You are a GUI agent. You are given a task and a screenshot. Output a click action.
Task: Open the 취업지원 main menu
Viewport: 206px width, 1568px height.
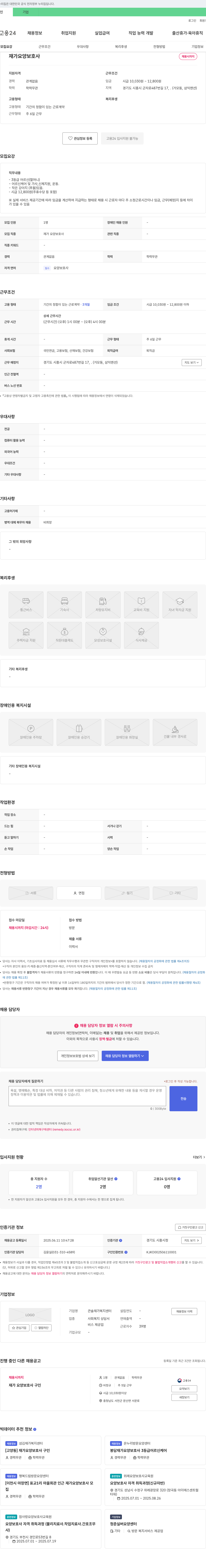[x=69, y=33]
